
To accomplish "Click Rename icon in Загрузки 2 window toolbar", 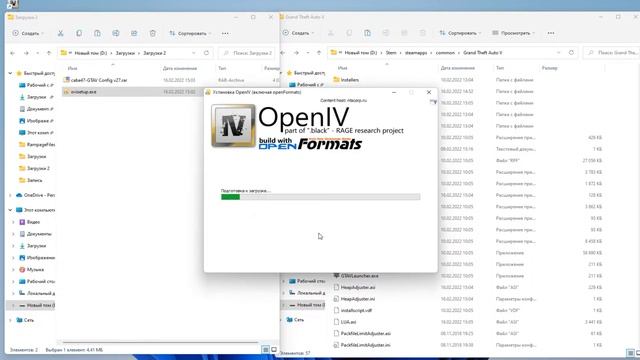I will pos(116,33).
